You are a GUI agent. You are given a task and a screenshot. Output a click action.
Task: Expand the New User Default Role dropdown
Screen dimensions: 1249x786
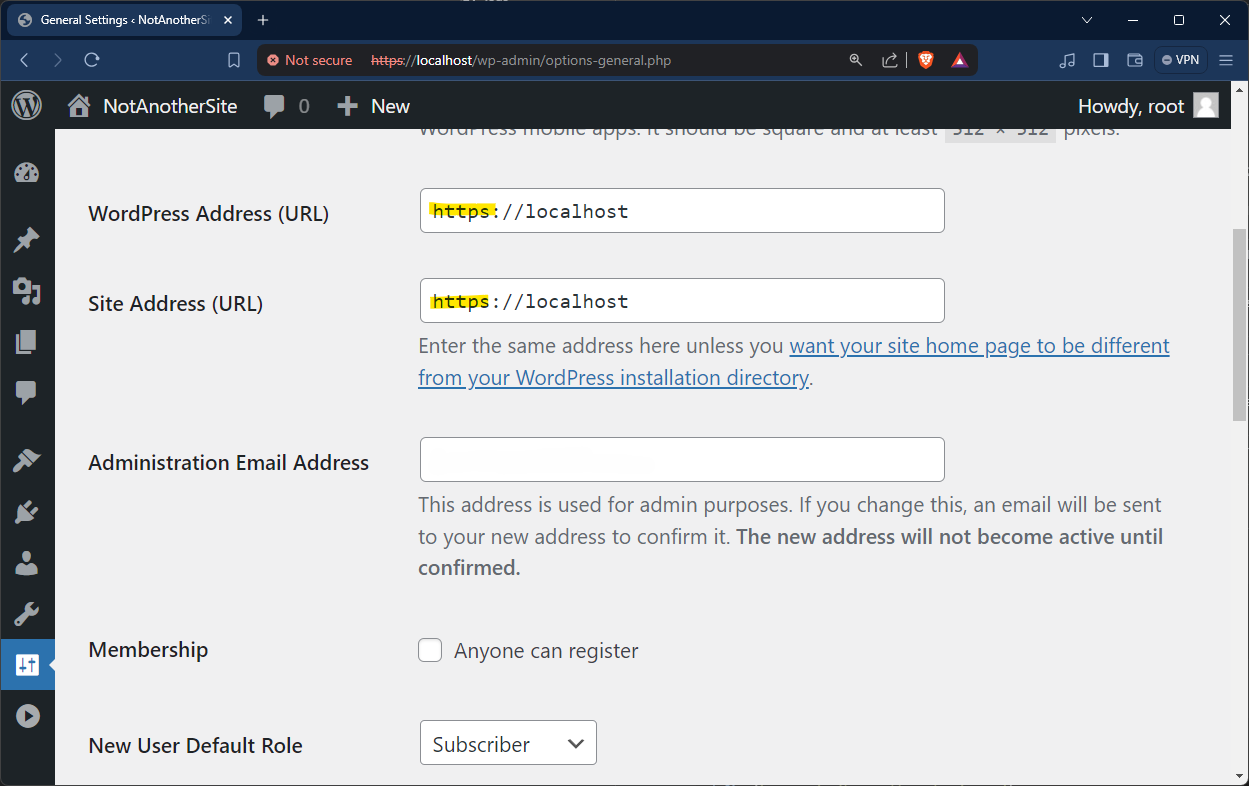tap(508, 744)
